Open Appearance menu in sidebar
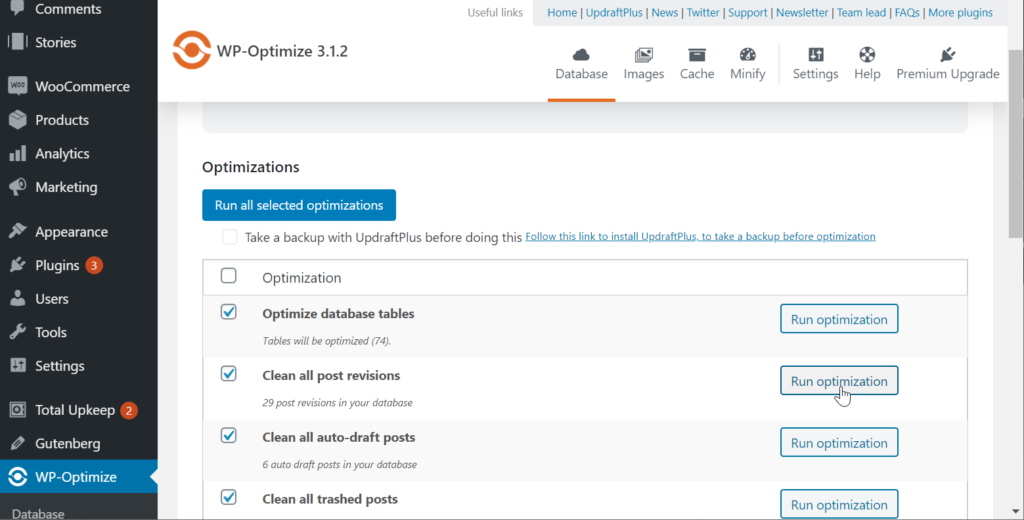This screenshot has width=1024, height=520. coord(71,231)
